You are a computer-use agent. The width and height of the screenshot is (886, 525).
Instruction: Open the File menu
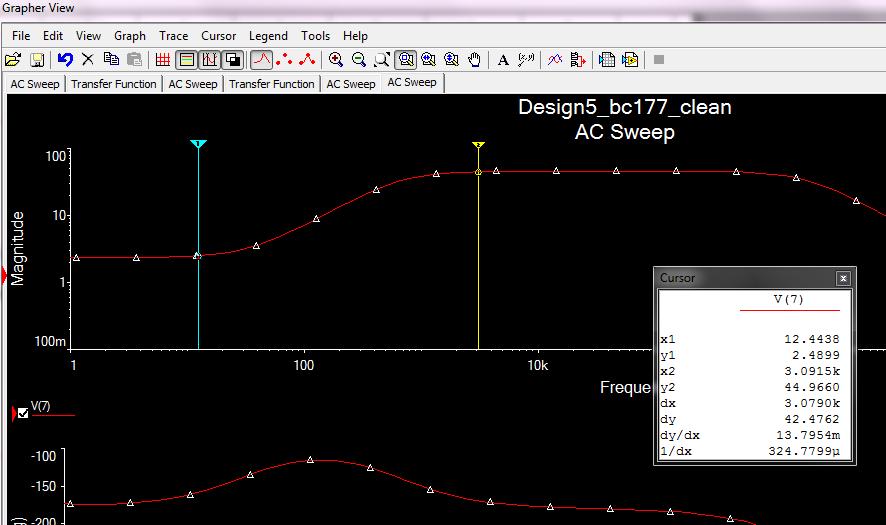(21, 36)
